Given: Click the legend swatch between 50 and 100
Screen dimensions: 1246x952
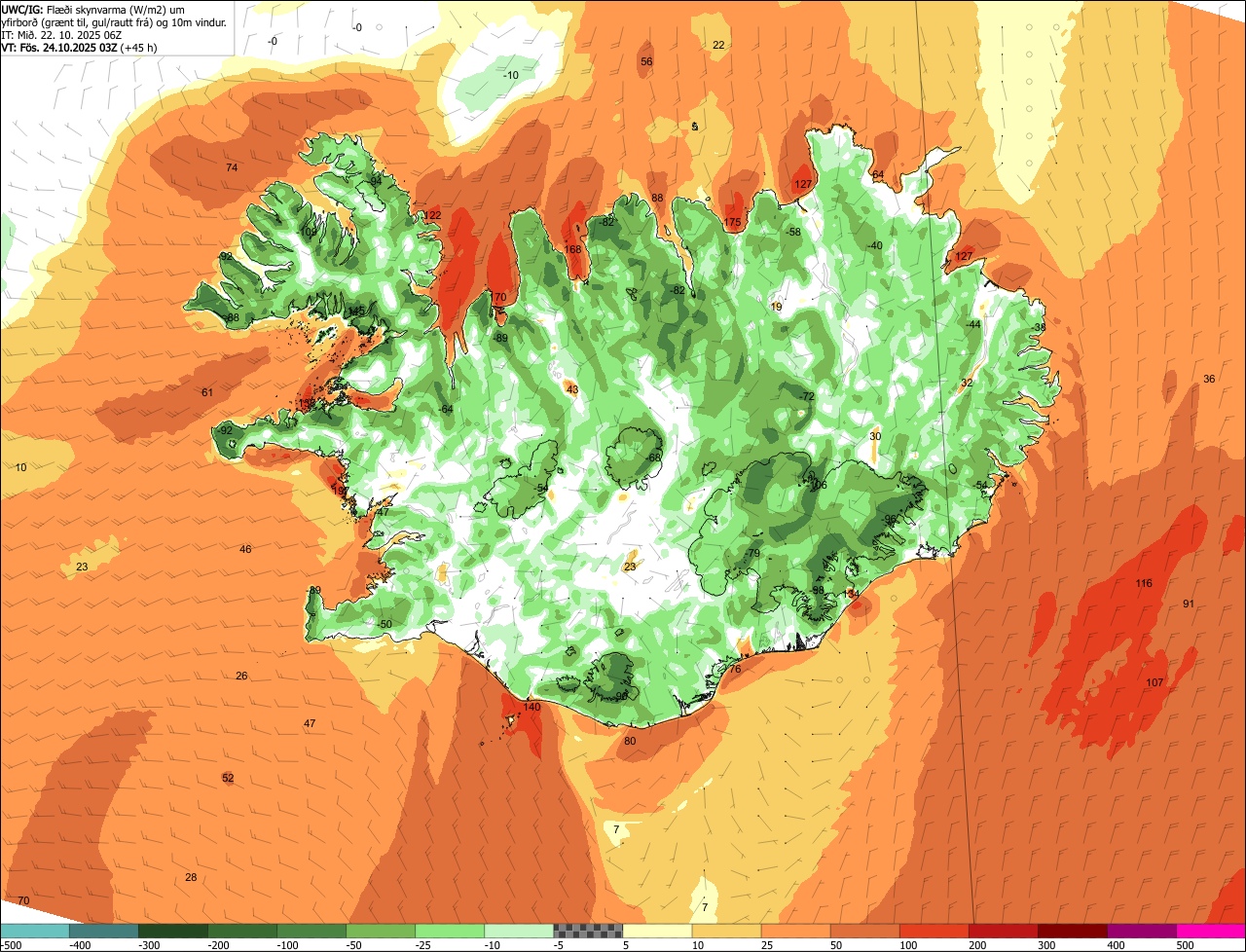Looking at the screenshot, I should pyautogui.click(x=864, y=932).
